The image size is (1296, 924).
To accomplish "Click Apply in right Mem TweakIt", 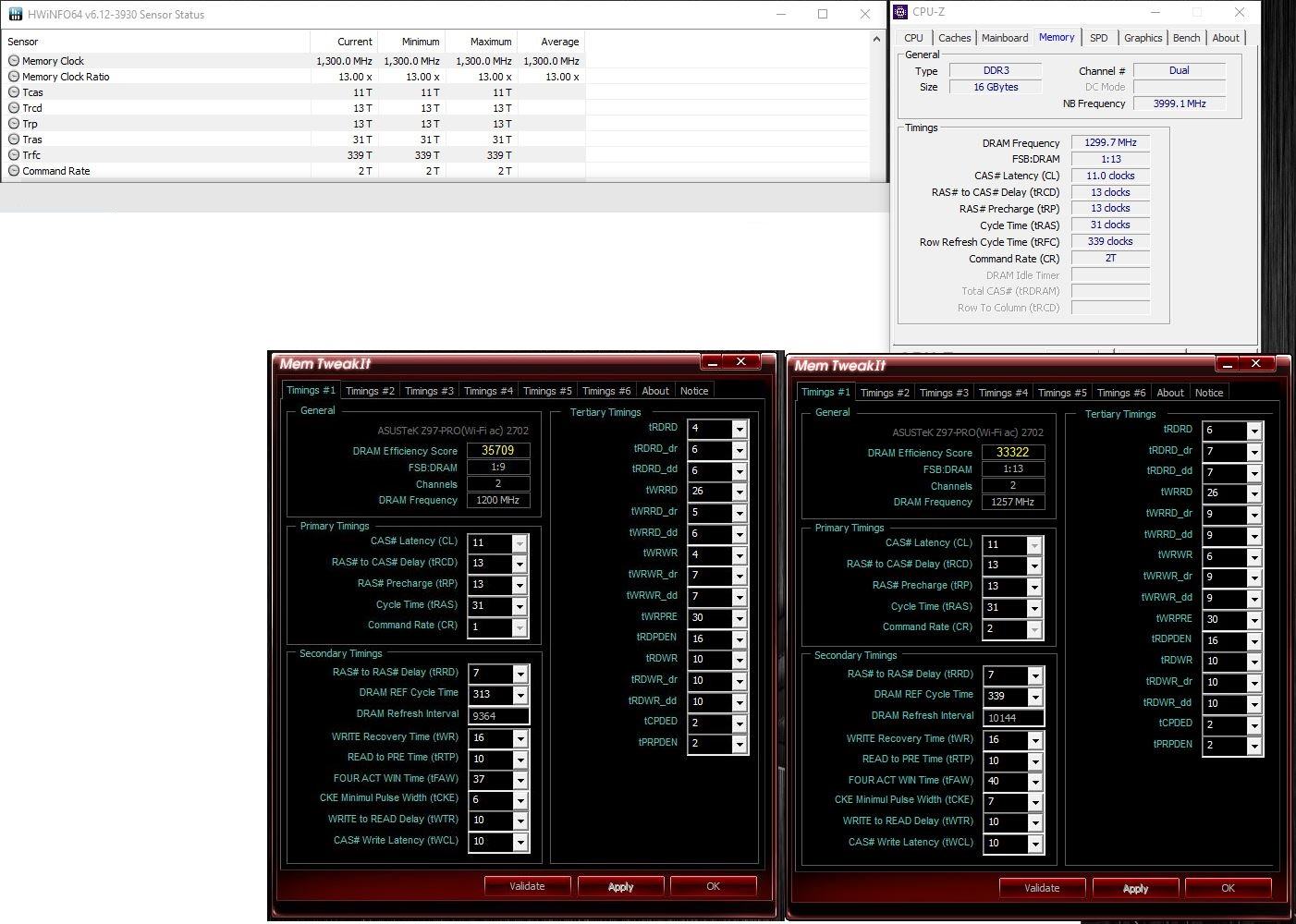I will pyautogui.click(x=1135, y=888).
